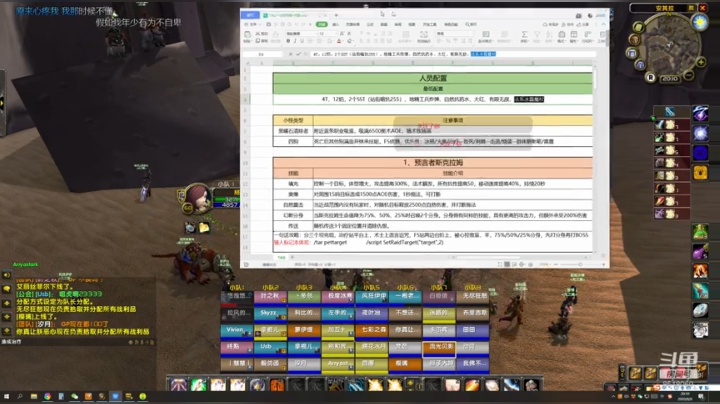Screen dimensions: 720x404
Task: Select raid member Usb in raid frames
Action: click(270, 347)
